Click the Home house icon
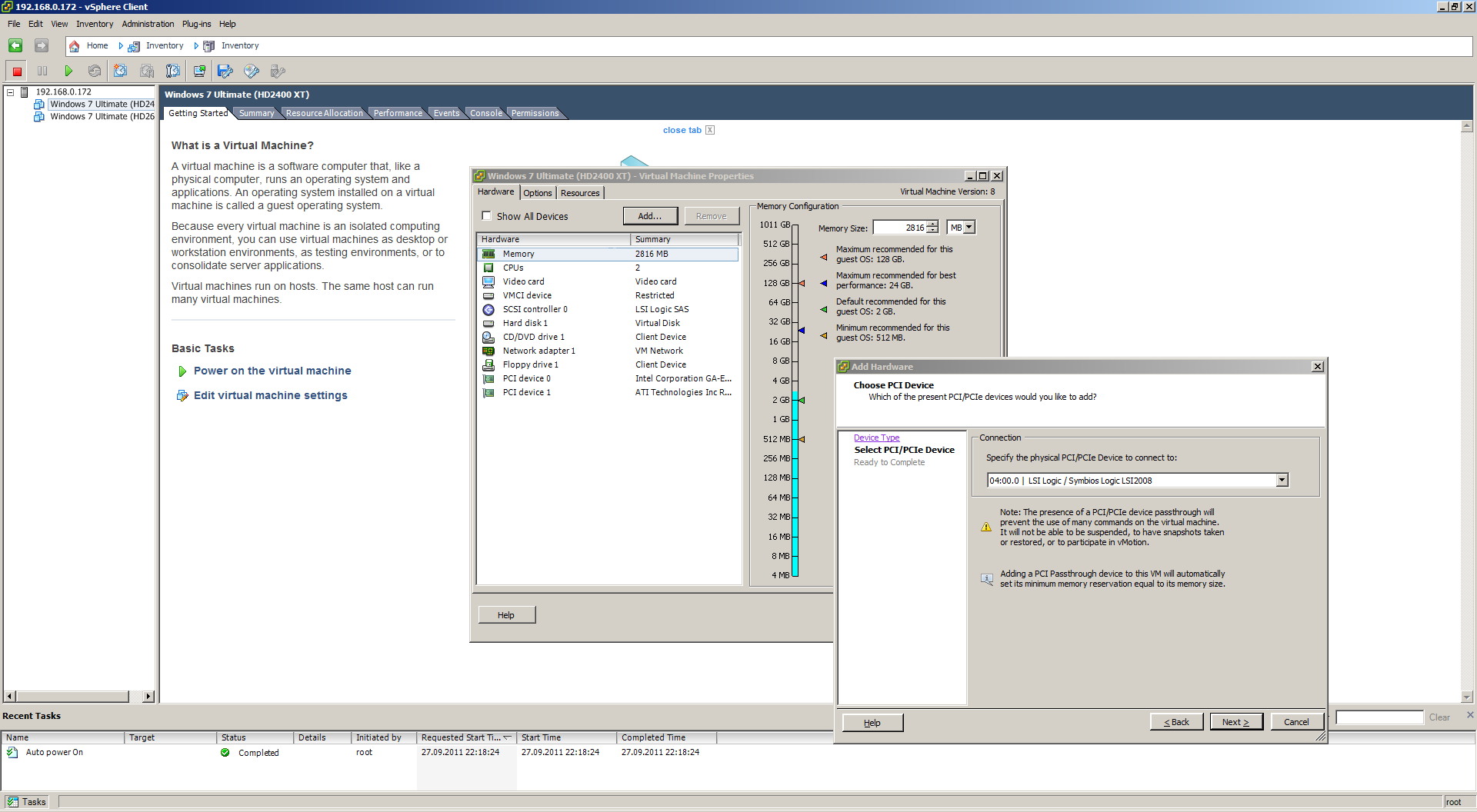The height and width of the screenshot is (812, 1477). (x=75, y=46)
